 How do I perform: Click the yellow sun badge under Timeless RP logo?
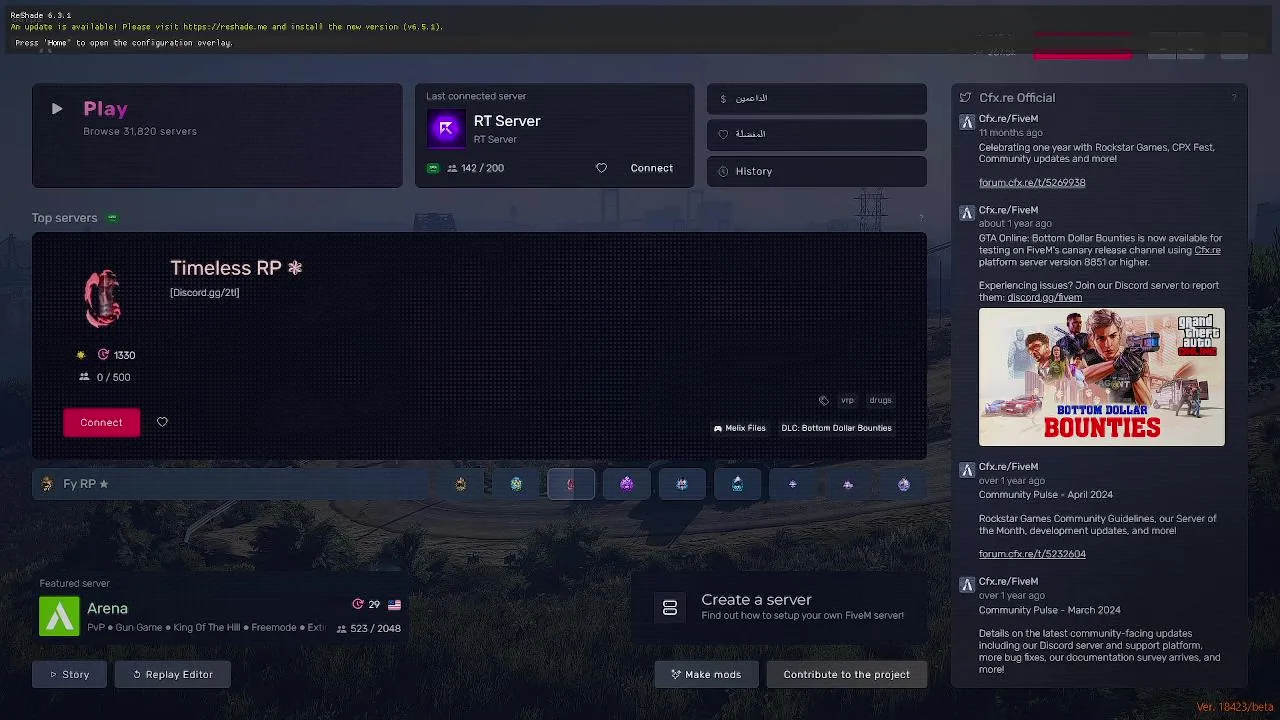tap(81, 355)
